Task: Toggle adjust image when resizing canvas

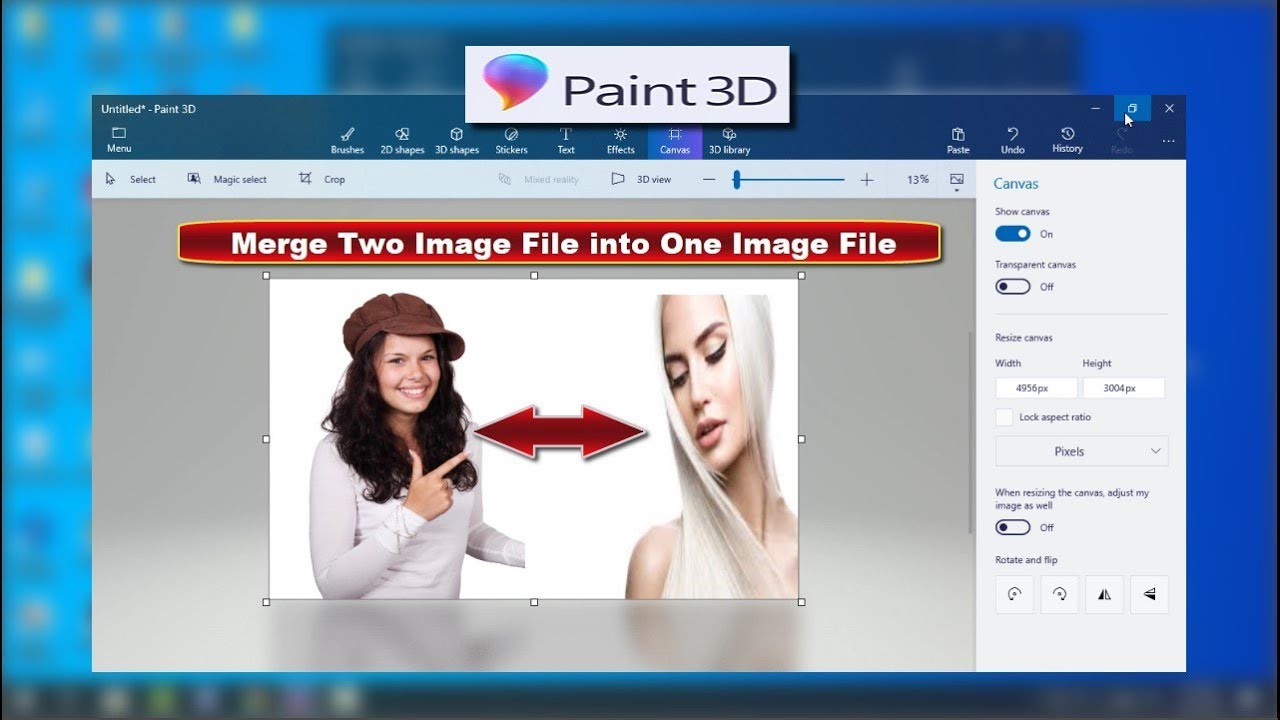Action: tap(1013, 527)
